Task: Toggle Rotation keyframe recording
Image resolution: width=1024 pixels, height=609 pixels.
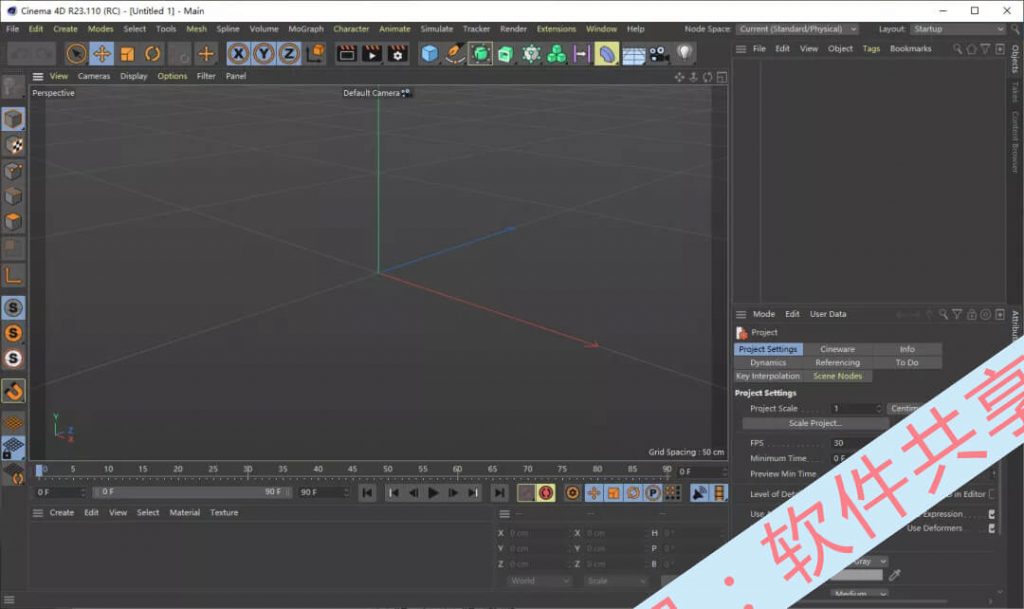Action: 633,493
